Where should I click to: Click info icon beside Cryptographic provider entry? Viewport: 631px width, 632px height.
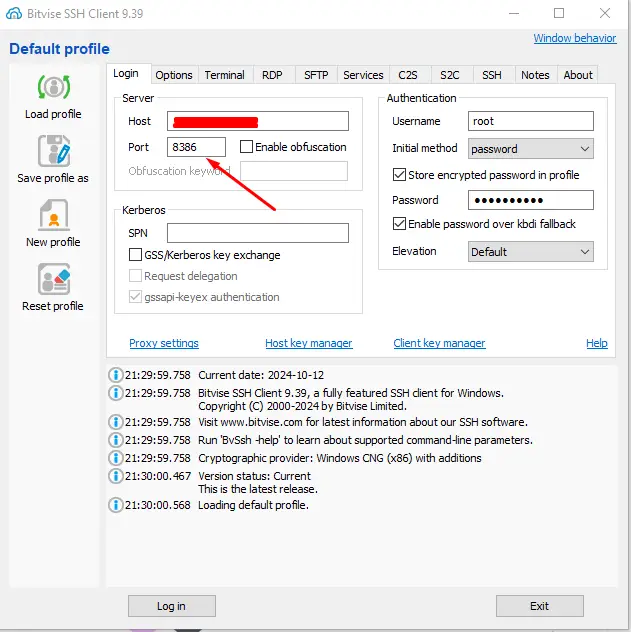click(x=116, y=458)
